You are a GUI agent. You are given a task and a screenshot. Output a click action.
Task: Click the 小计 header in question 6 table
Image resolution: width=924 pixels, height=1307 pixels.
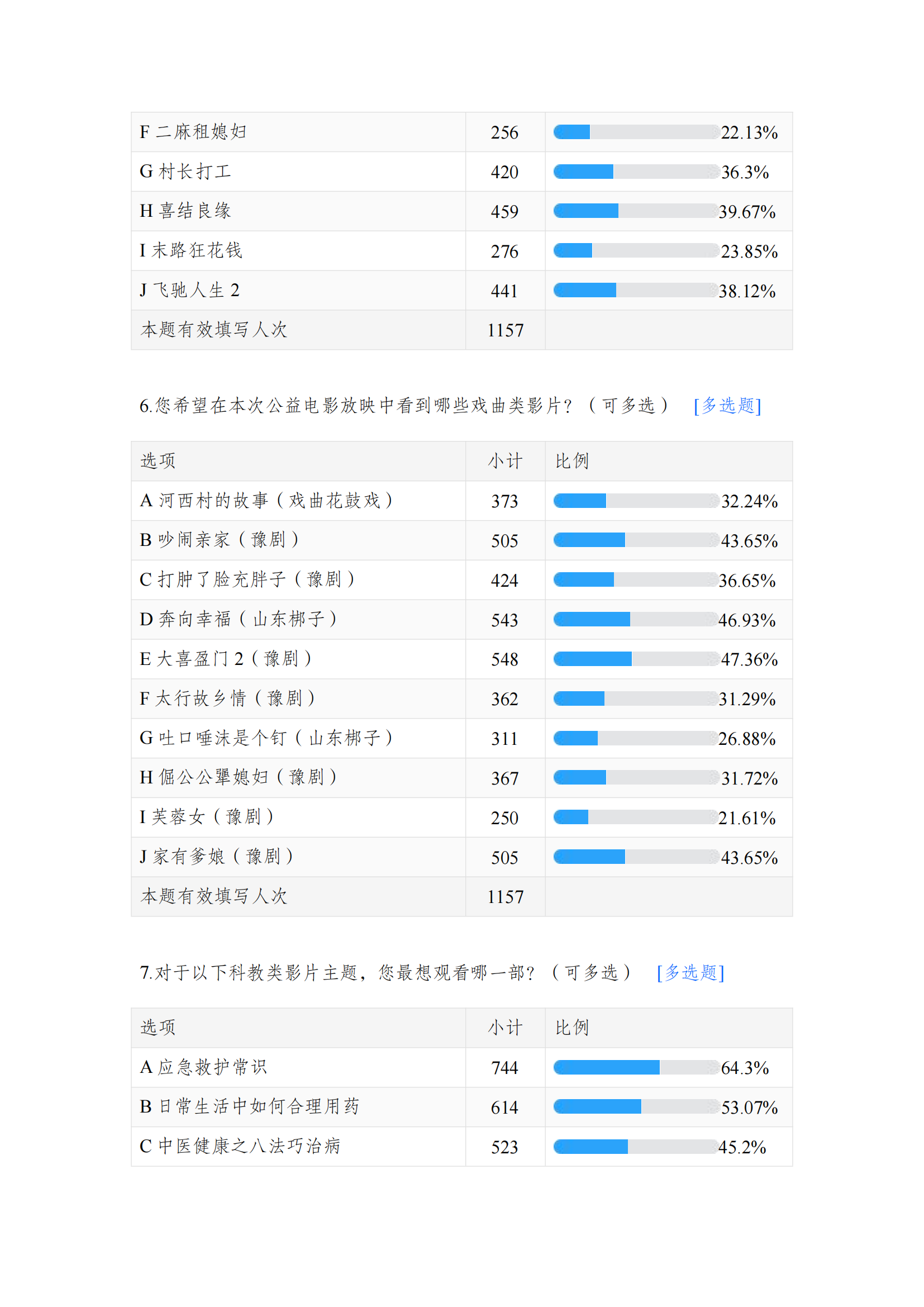tap(504, 461)
